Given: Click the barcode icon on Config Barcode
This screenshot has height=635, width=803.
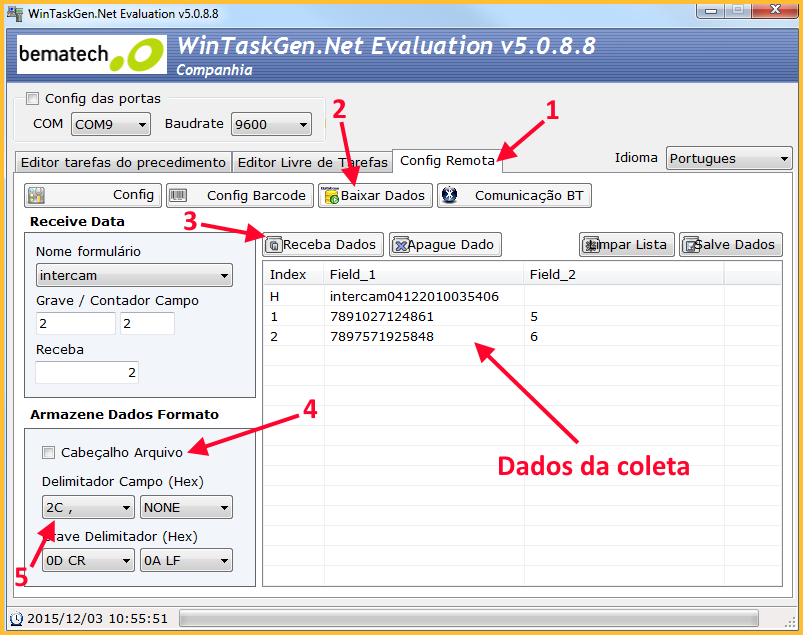Looking at the screenshot, I should click(178, 195).
